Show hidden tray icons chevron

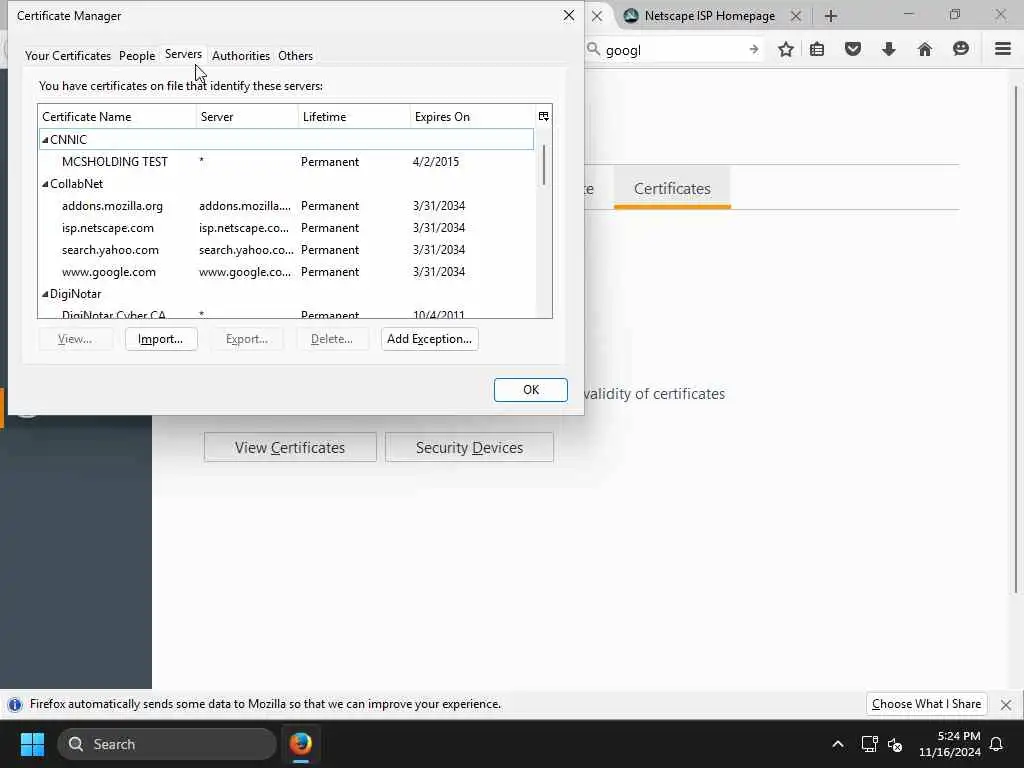coord(838,744)
